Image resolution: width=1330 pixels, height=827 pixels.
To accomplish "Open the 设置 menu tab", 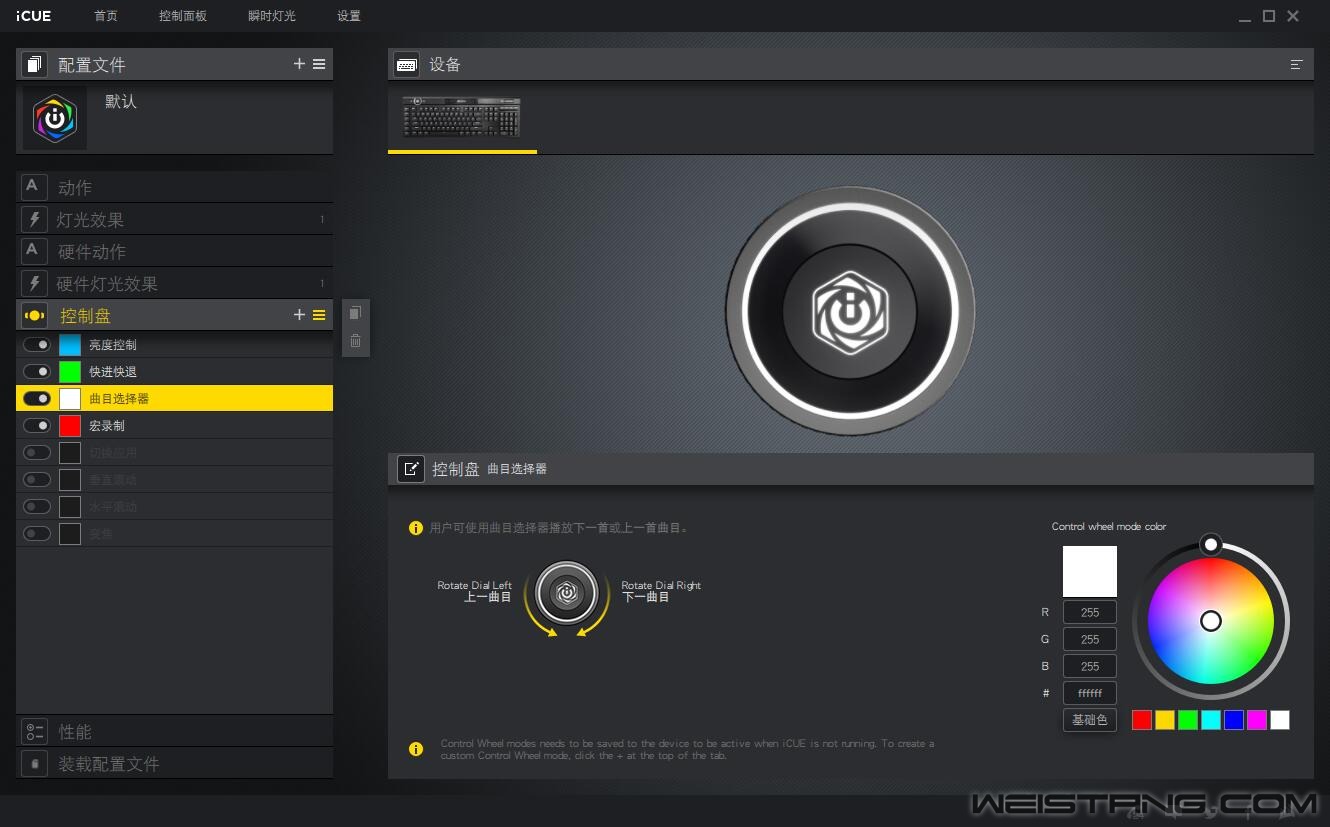I will pos(349,16).
